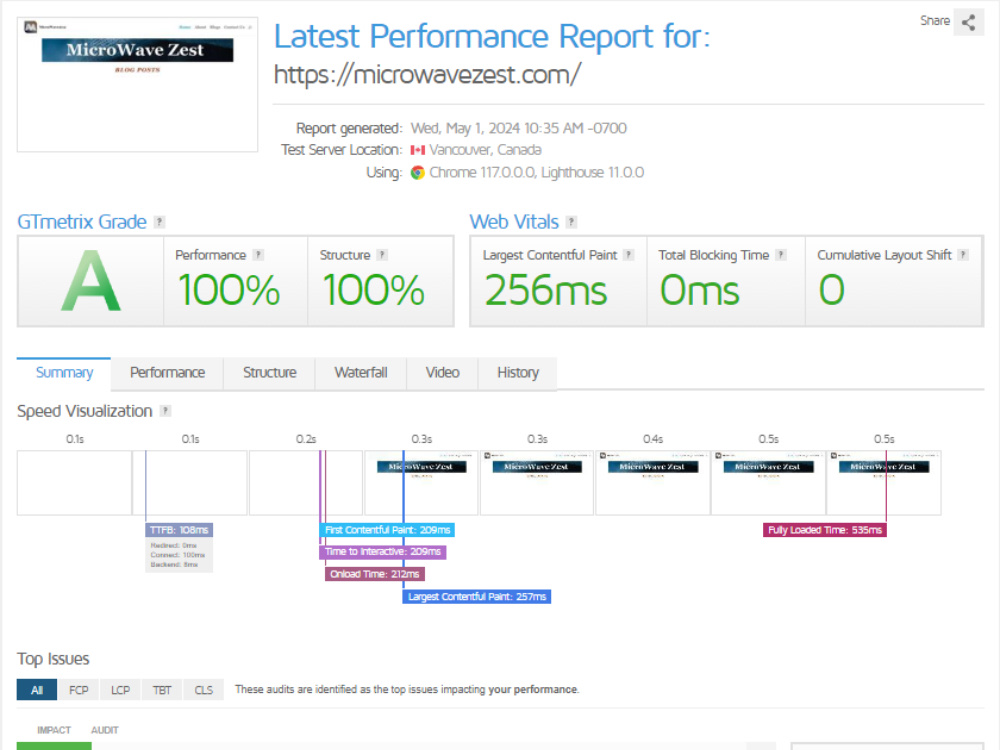Click the report generated date text
Viewport: 1000px width, 750px height.
pos(518,129)
